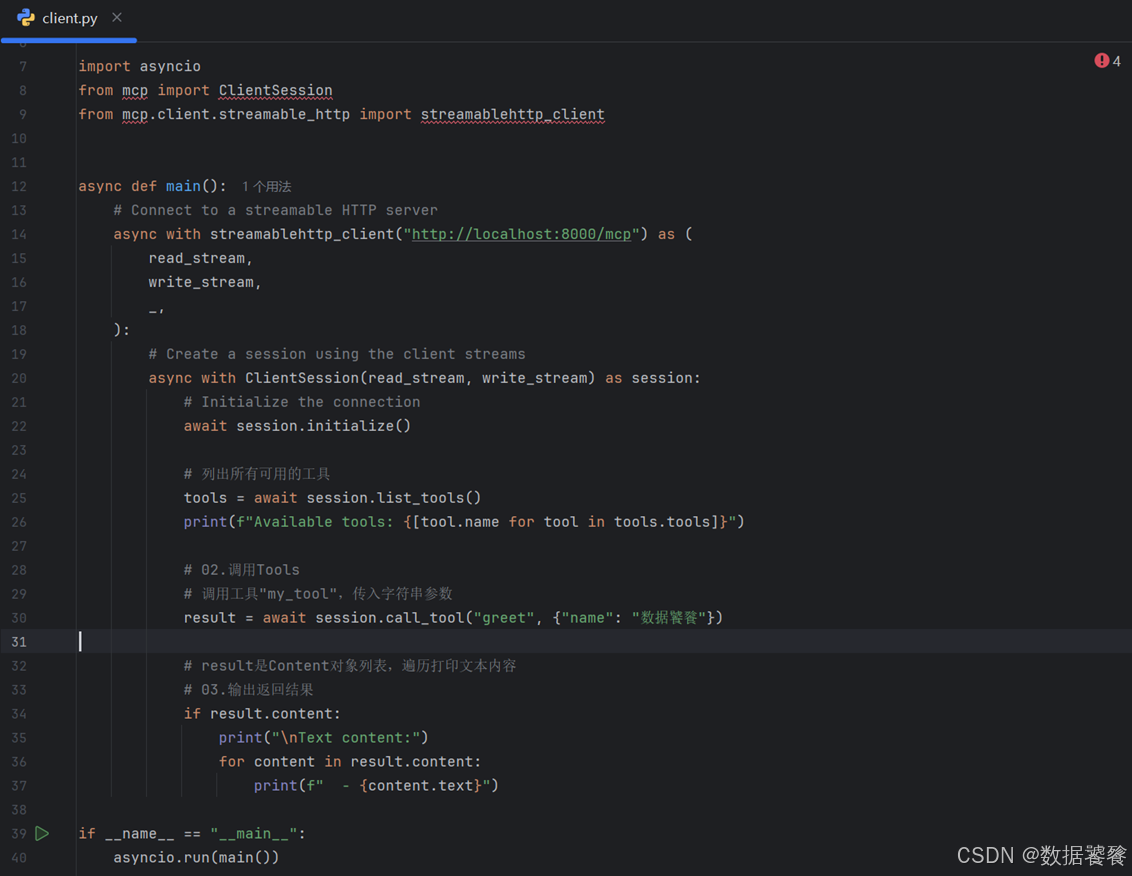The height and width of the screenshot is (876, 1132).
Task: Click the '# 列出所有可用的工具' comment
Action: [257, 474]
